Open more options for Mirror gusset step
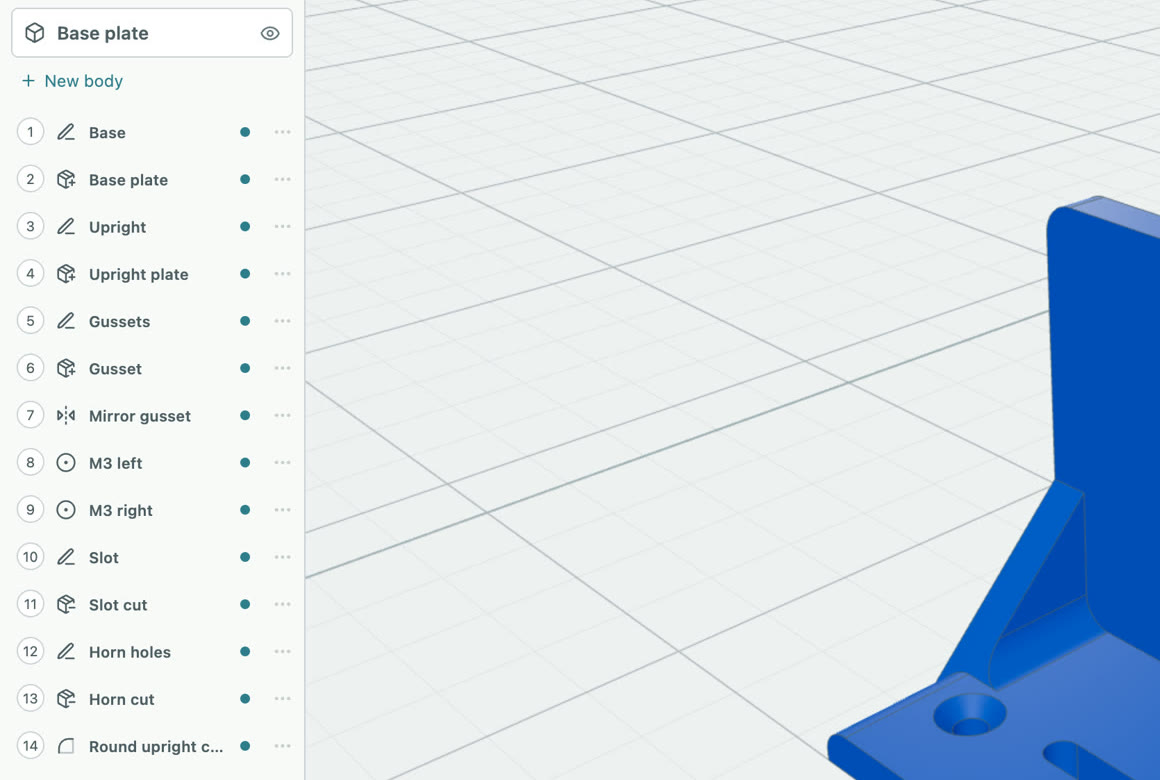This screenshot has width=1160, height=780. point(283,415)
